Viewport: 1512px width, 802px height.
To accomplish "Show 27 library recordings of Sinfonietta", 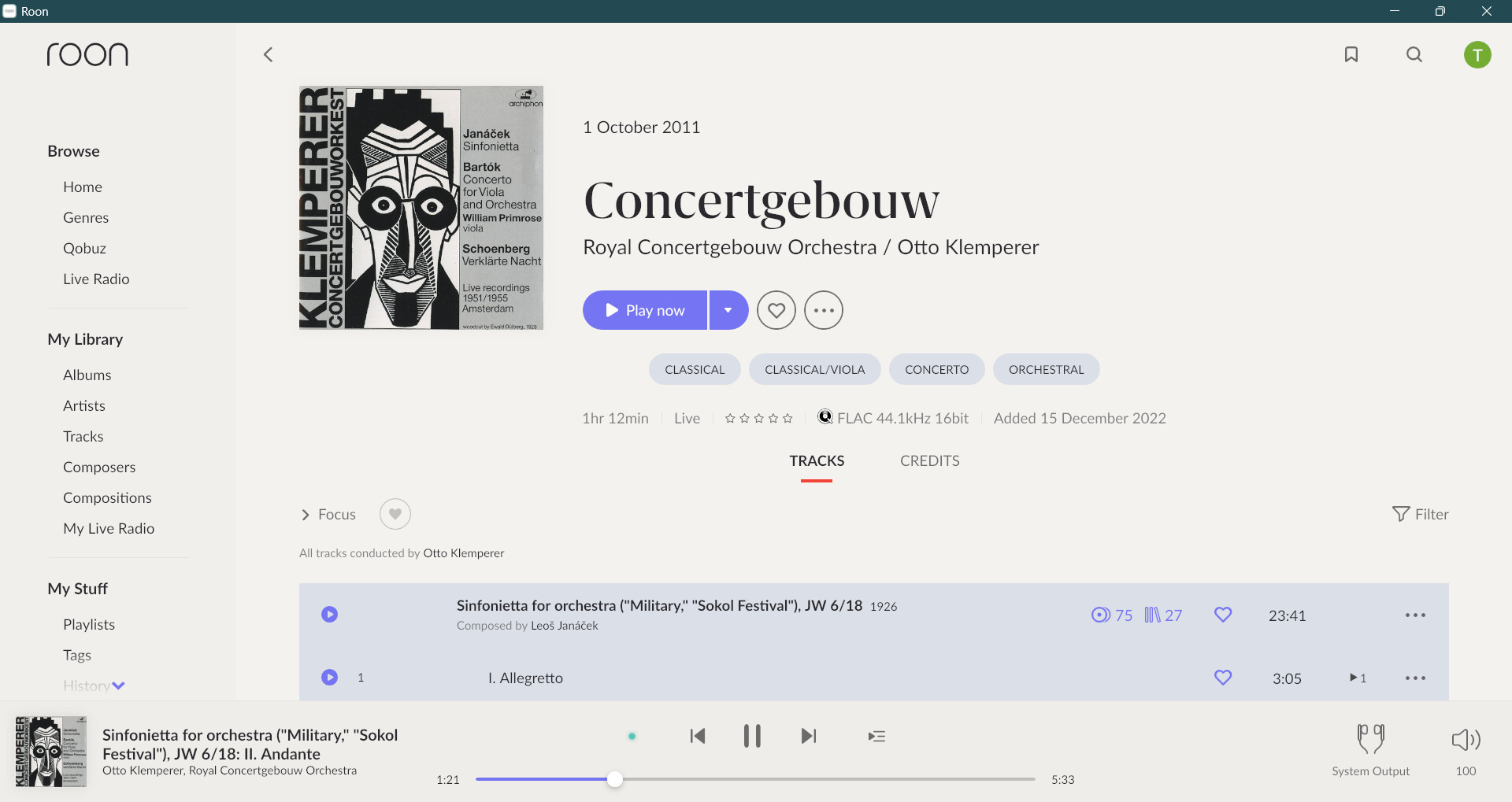I will coord(1163,615).
